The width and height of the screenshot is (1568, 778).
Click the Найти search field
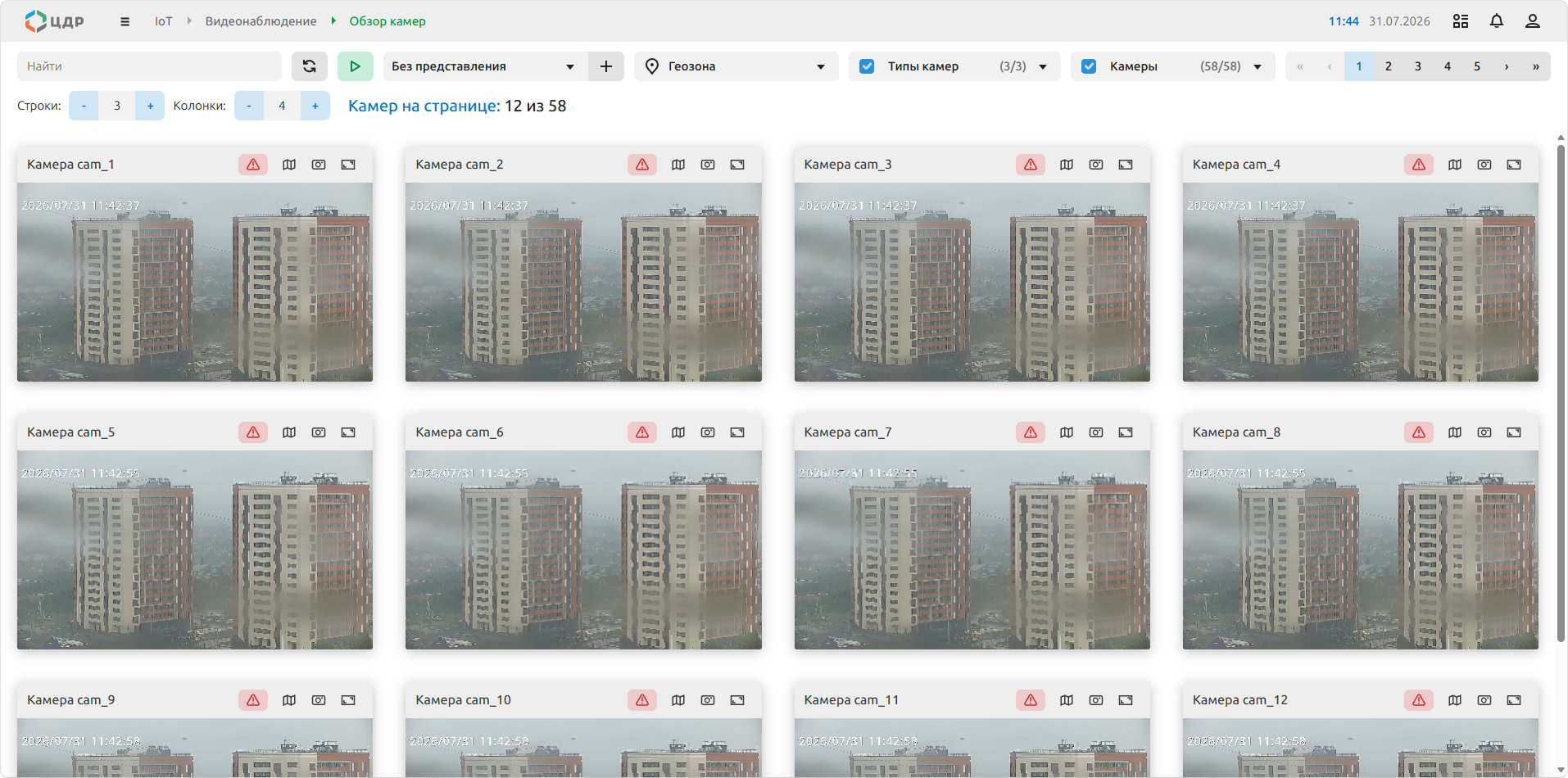(x=149, y=66)
